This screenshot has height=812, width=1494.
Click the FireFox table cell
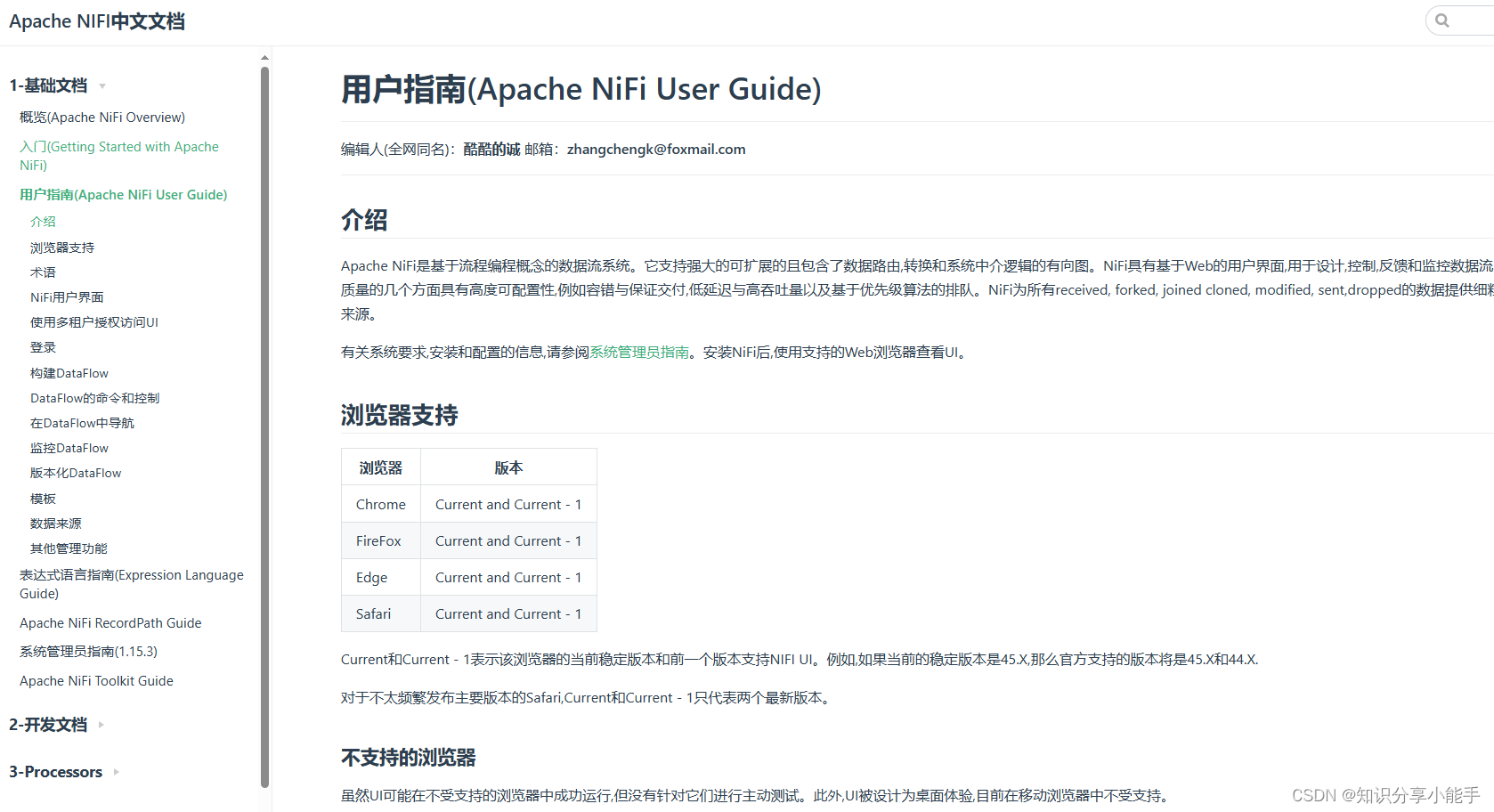click(x=381, y=541)
